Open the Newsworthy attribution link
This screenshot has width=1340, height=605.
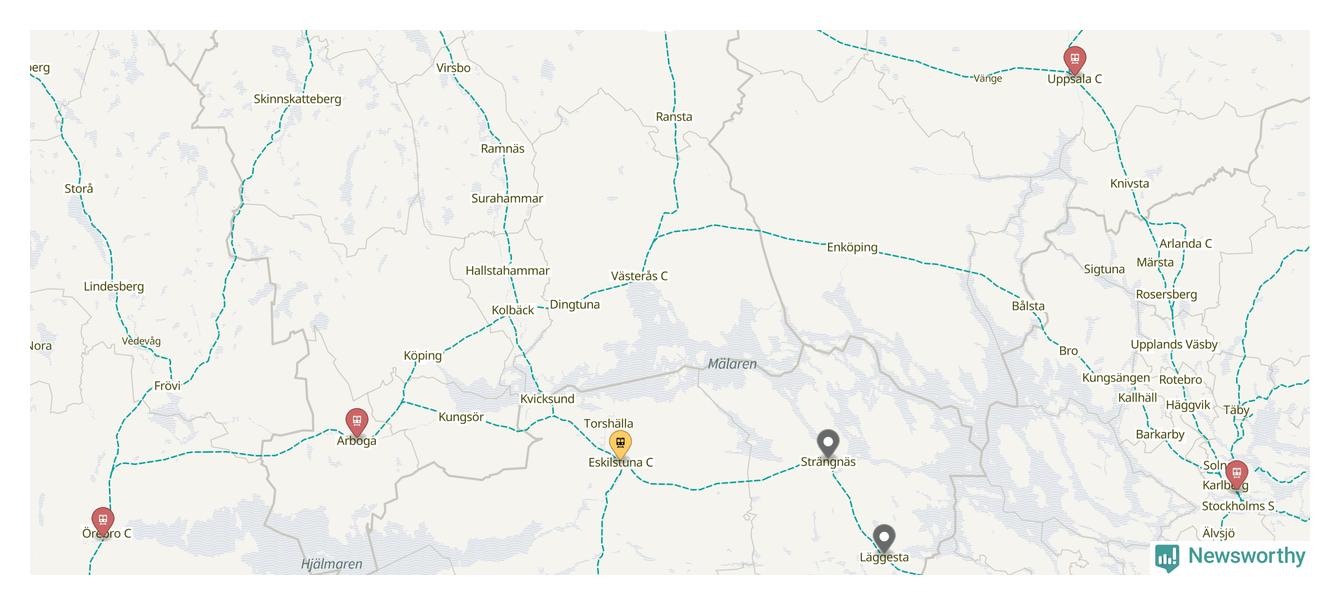[1230, 557]
